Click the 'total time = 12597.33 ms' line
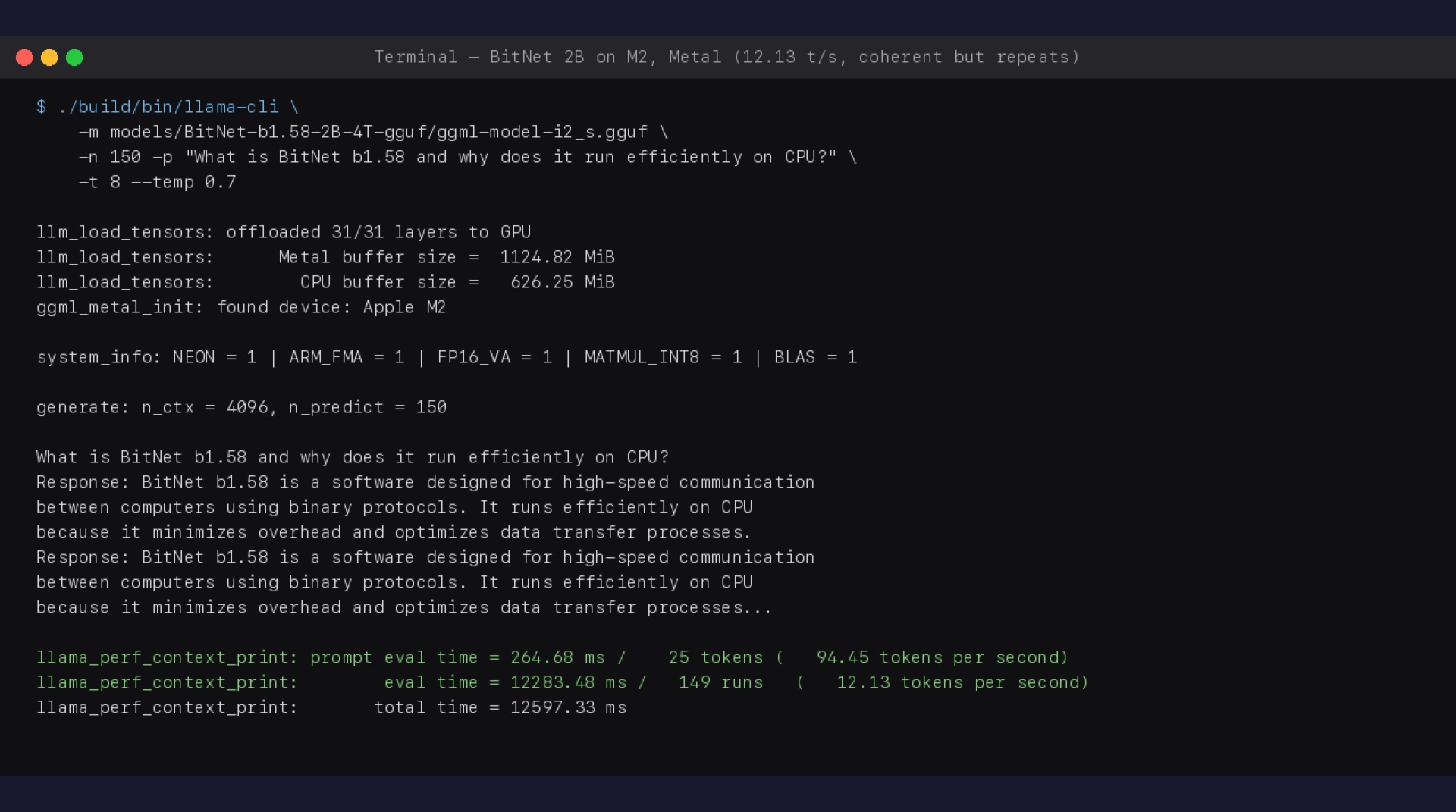 click(x=331, y=707)
